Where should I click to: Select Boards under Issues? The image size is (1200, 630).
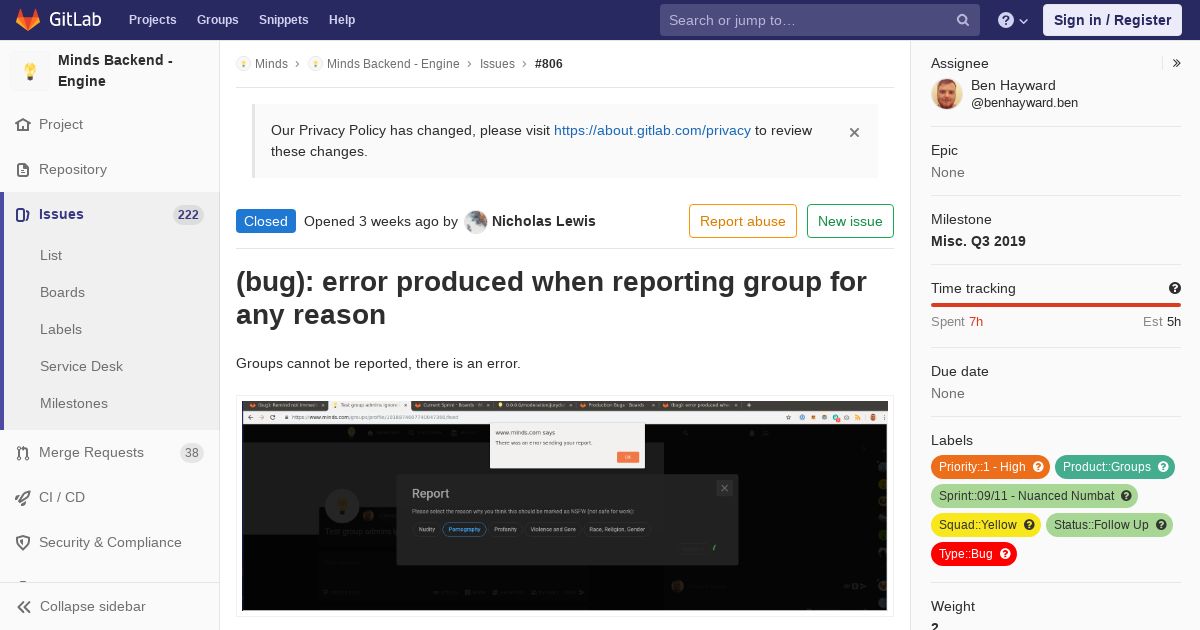[x=62, y=292]
